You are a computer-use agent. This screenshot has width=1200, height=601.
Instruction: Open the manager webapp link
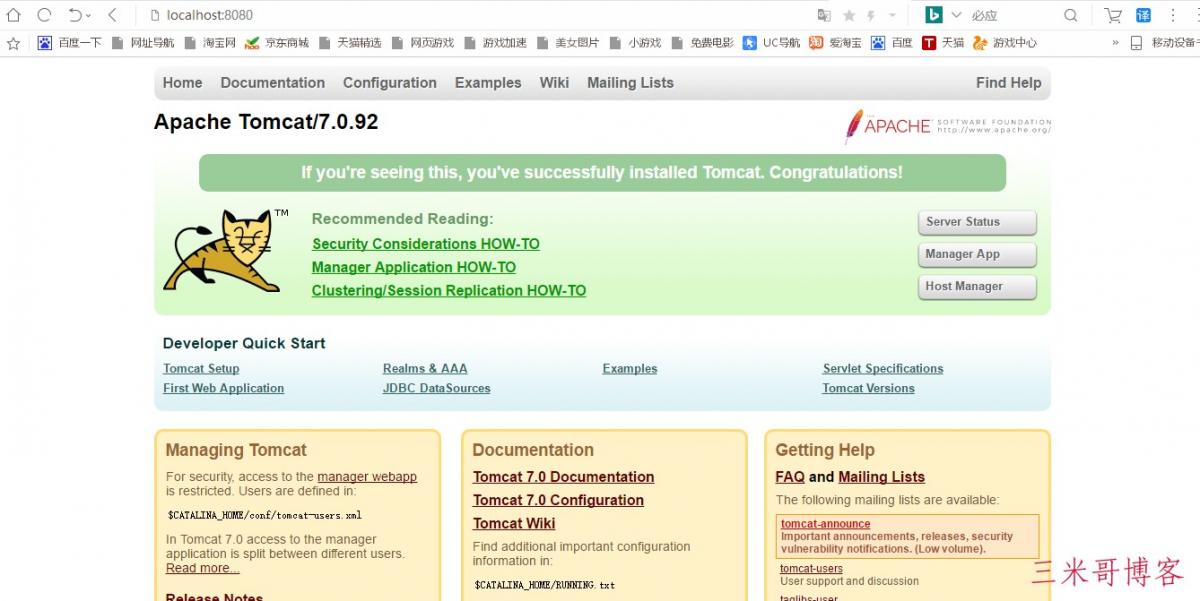point(367,477)
